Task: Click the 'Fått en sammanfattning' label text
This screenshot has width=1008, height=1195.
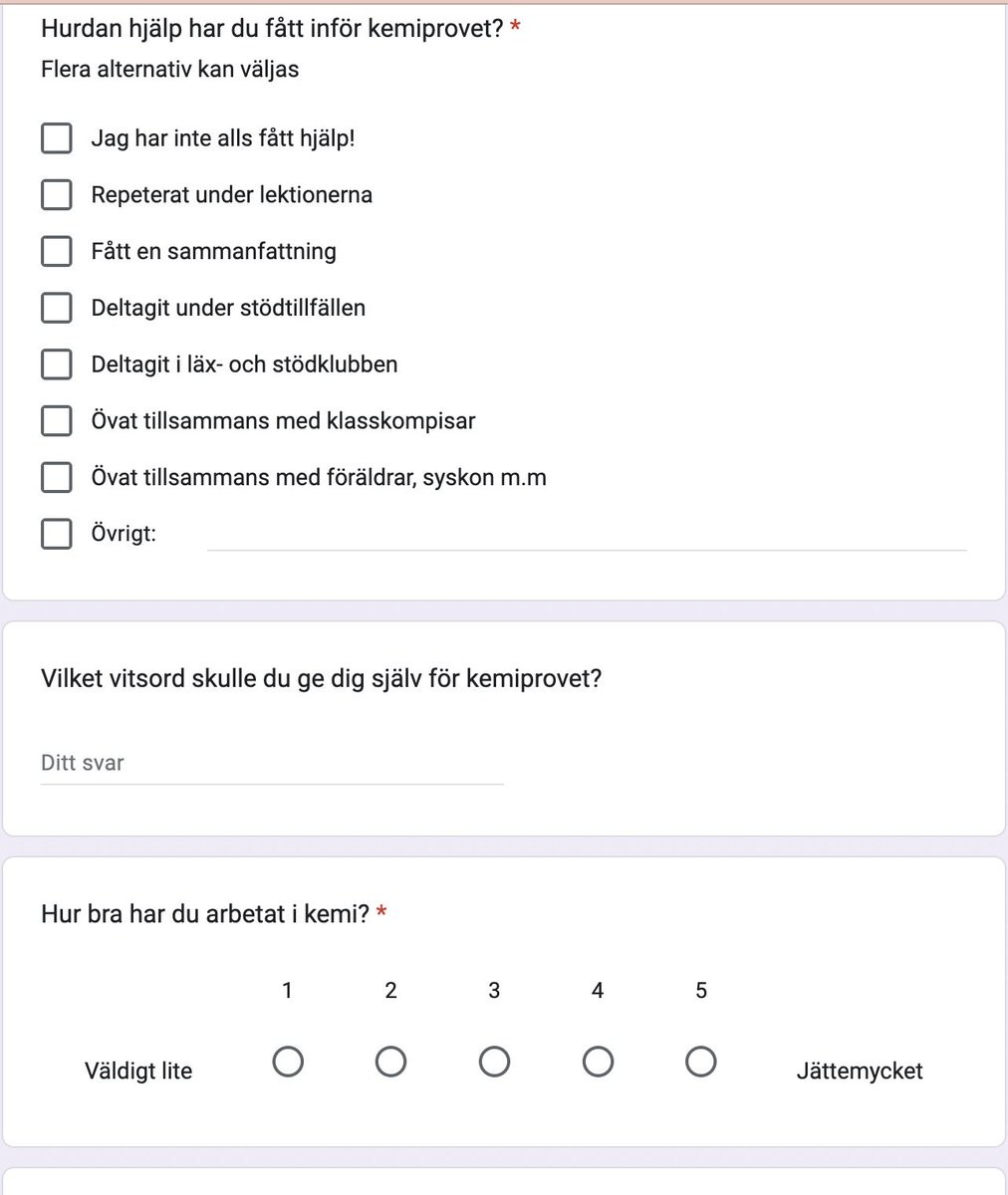Action: (214, 252)
